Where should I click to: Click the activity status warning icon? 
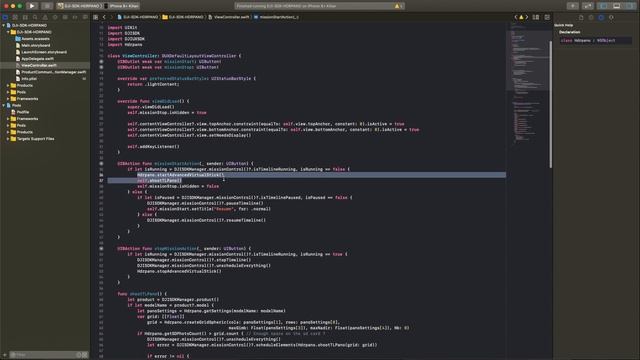click(398, 6)
